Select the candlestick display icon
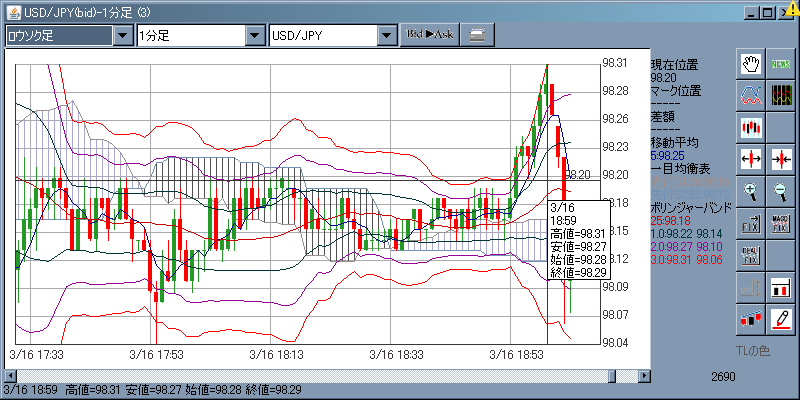Image resolution: width=800 pixels, height=400 pixels. coord(751,128)
